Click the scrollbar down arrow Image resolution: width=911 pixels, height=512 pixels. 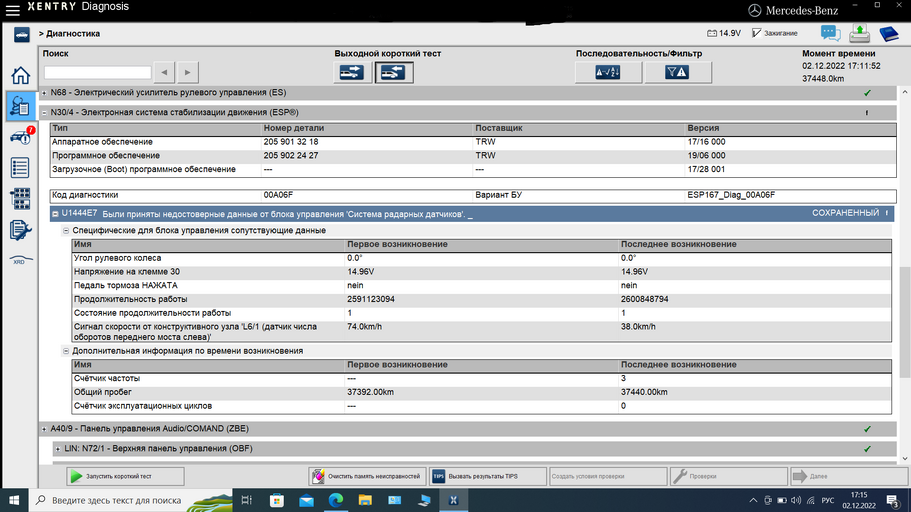point(905,459)
